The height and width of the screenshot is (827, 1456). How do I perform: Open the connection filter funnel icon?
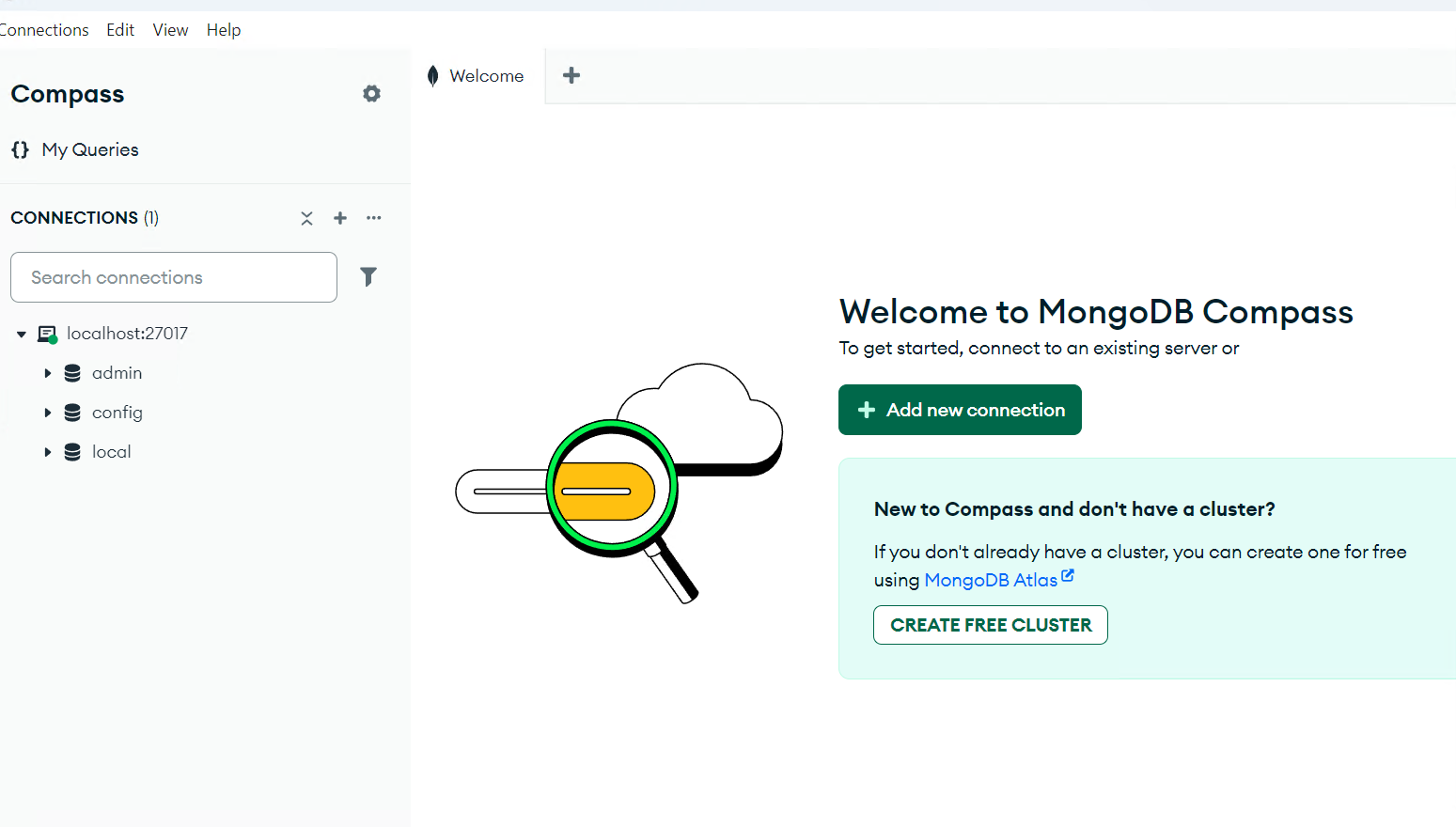tap(368, 276)
